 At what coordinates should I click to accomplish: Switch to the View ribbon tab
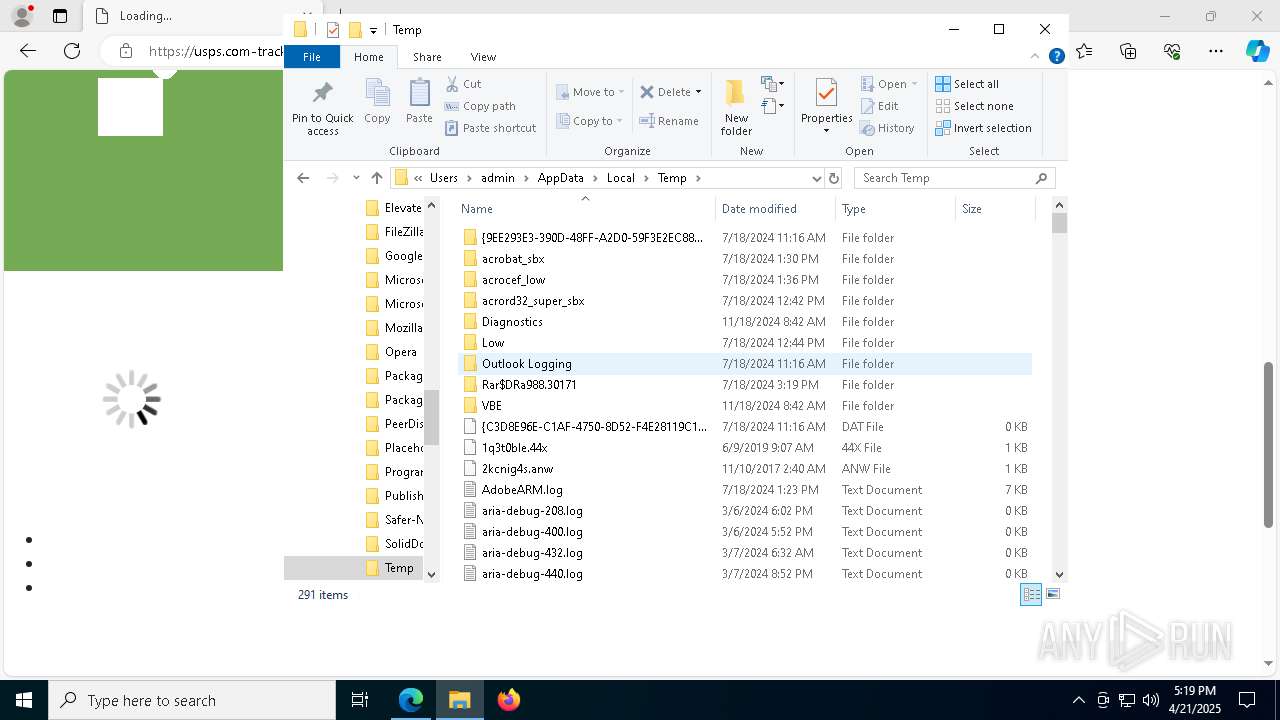[483, 57]
